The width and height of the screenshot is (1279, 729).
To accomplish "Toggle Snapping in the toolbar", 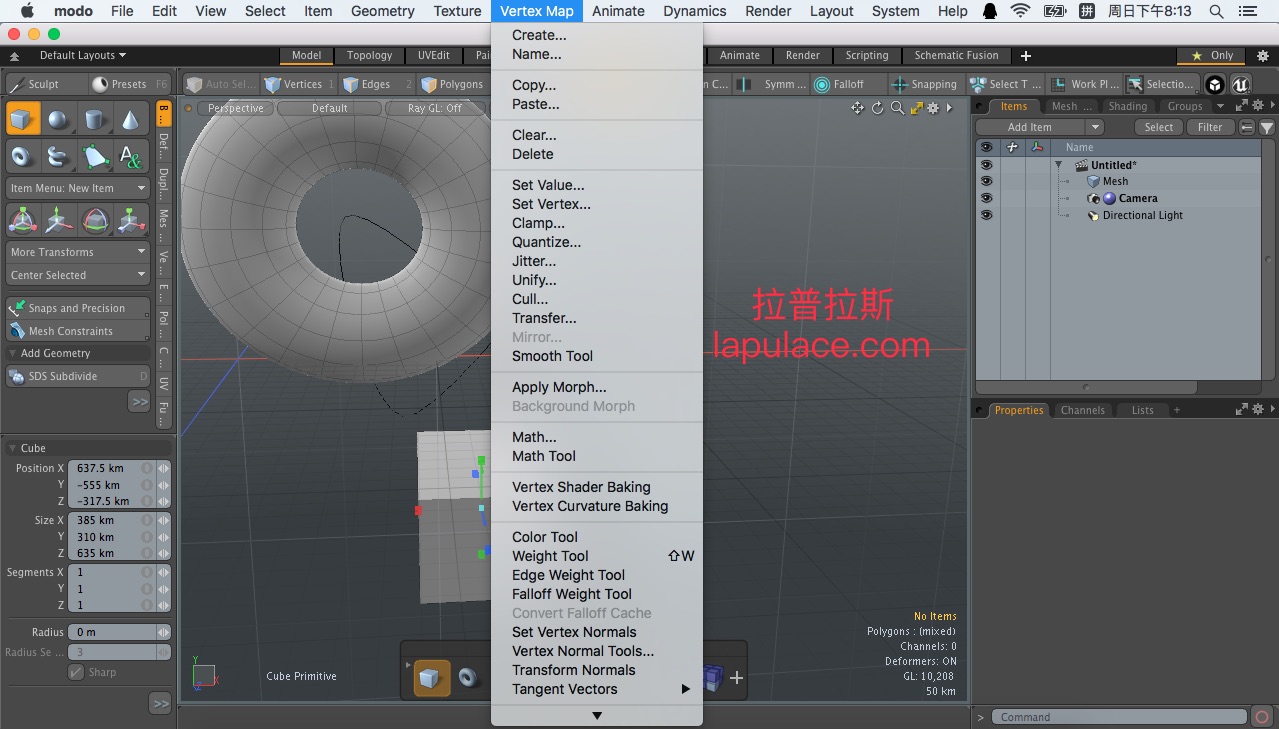I will tap(925, 84).
